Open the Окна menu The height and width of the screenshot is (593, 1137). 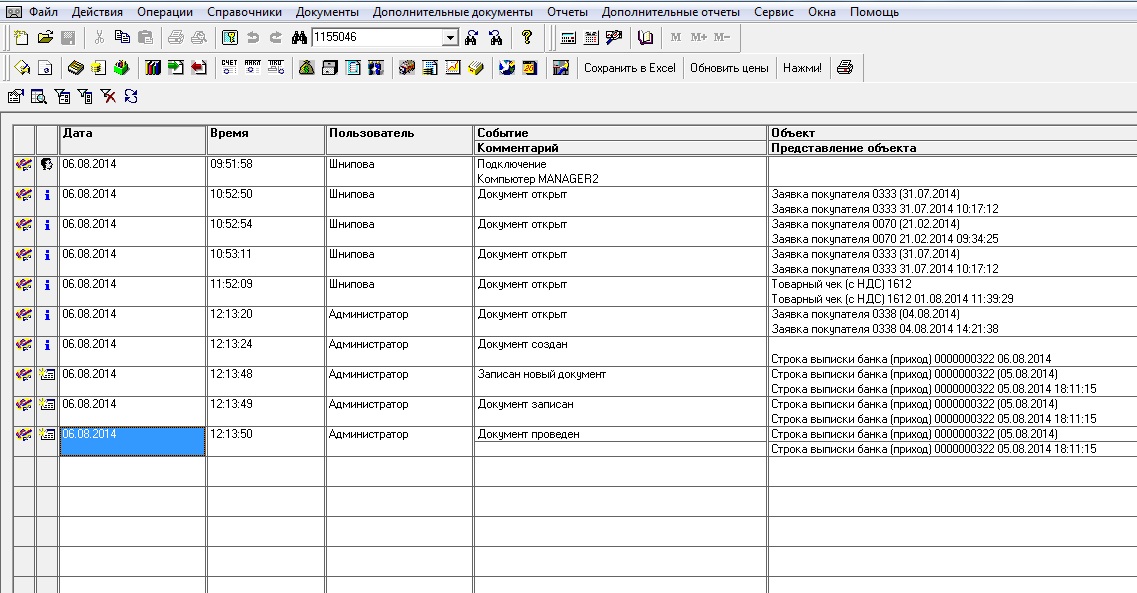pos(822,12)
